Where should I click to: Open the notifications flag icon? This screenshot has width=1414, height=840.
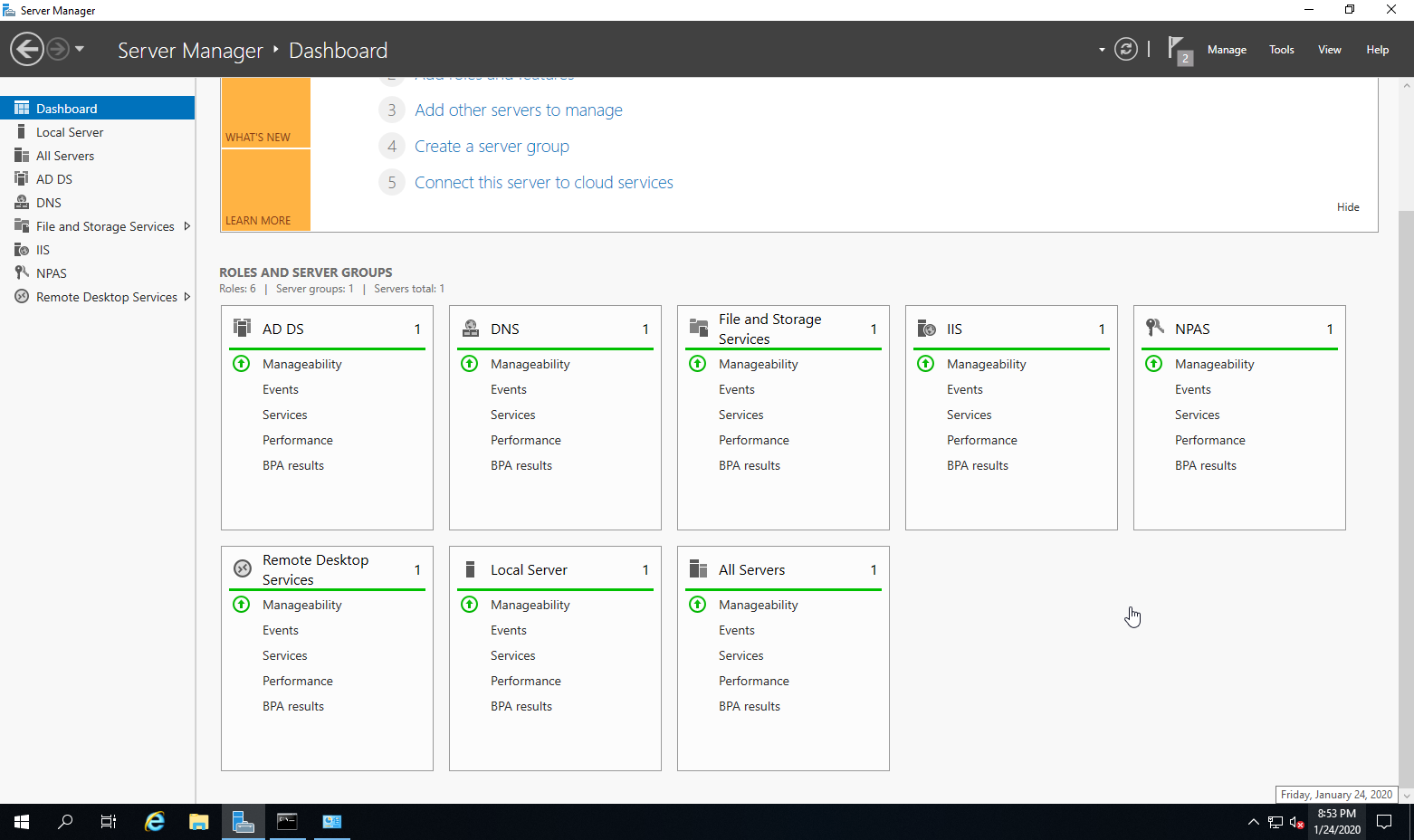(x=1179, y=50)
